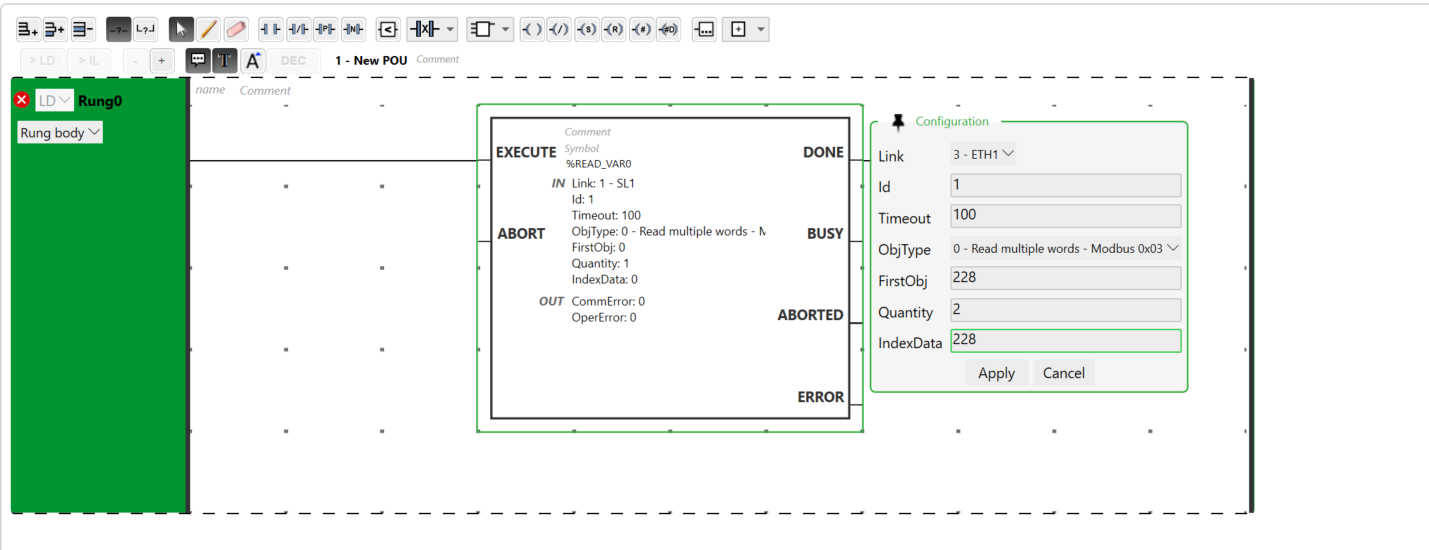Click Apply in the Configuration panel
Image resolution: width=1429 pixels, height=550 pixels.
point(996,373)
